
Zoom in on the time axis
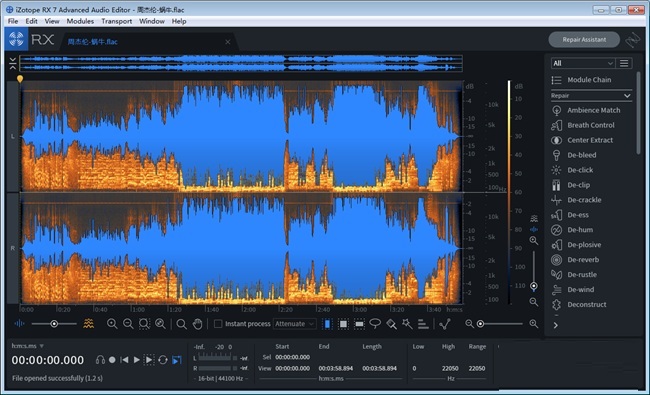(112, 324)
